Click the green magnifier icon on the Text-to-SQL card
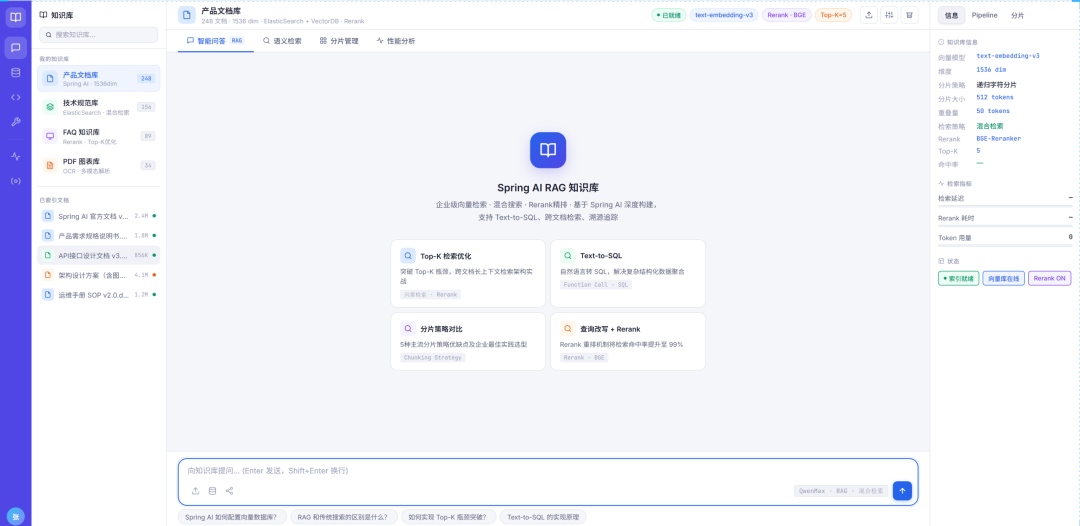Image resolution: width=1080 pixels, height=526 pixels. 568,255
